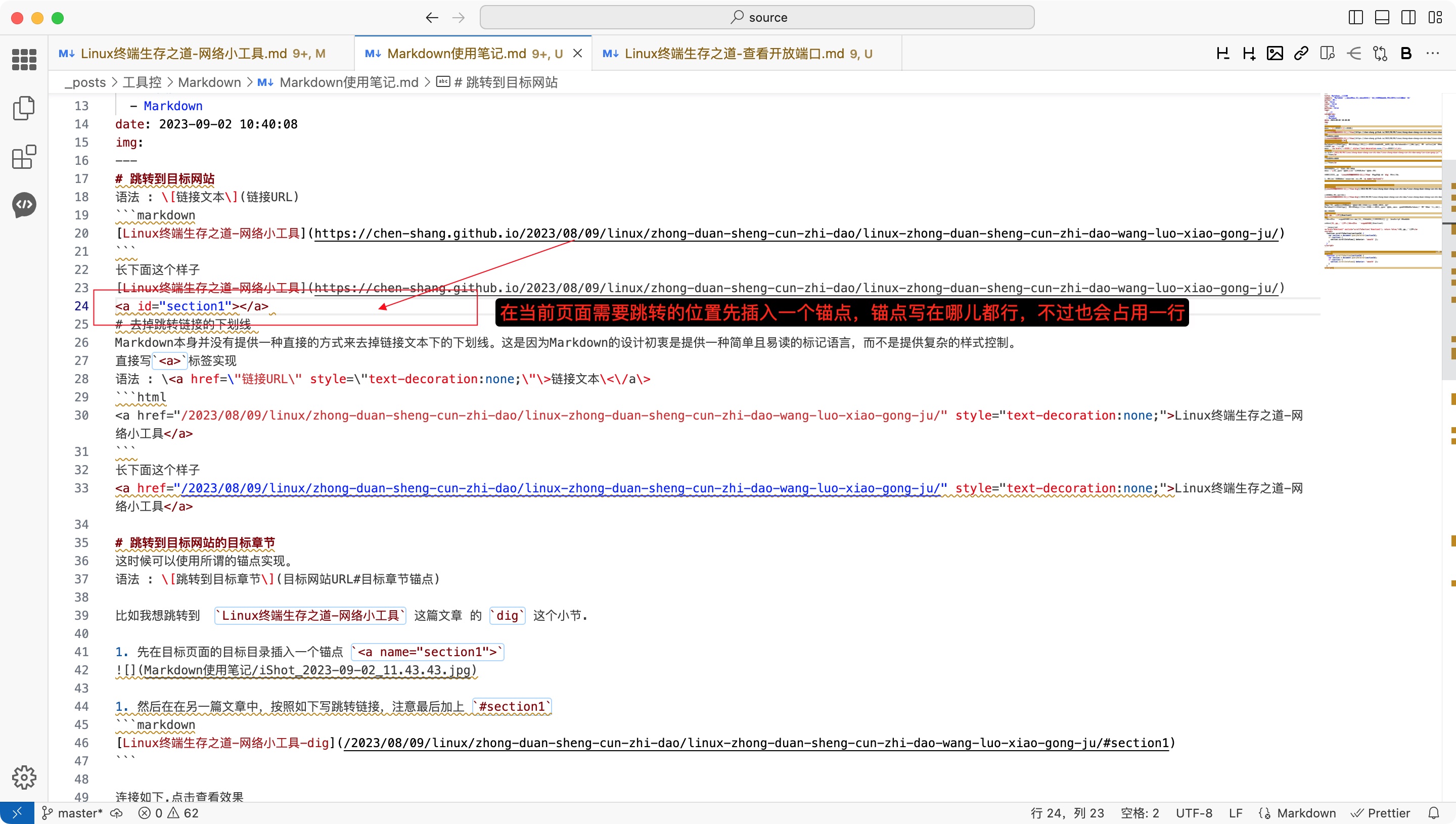Open the Explorer files icon
This screenshot has width=1456, height=824.
pyautogui.click(x=24, y=108)
